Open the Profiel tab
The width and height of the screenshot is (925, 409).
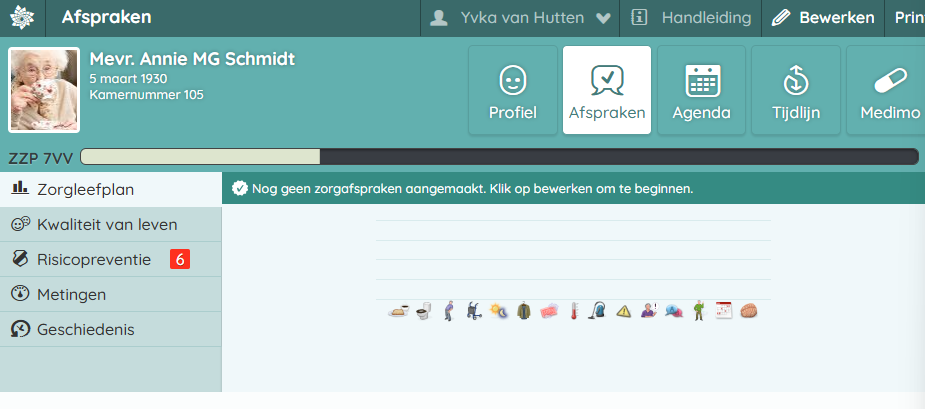[x=513, y=90]
